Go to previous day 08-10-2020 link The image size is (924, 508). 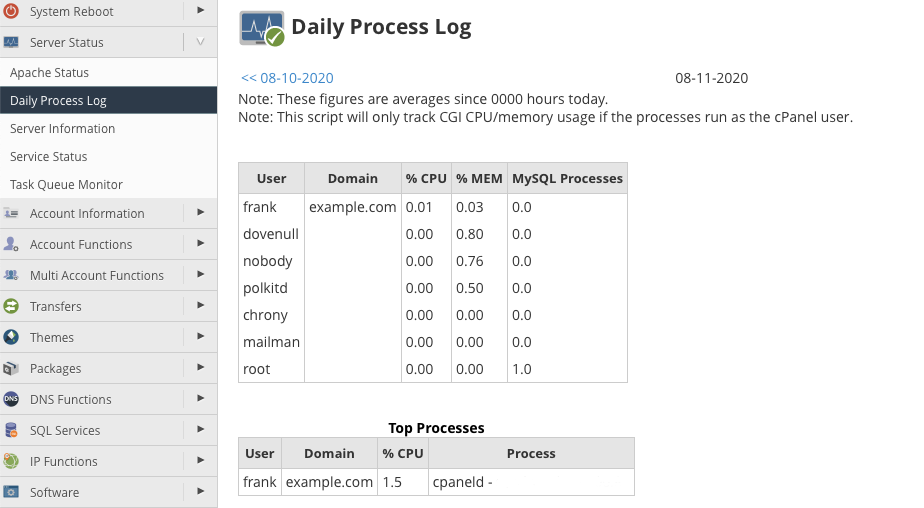pyautogui.click(x=287, y=78)
